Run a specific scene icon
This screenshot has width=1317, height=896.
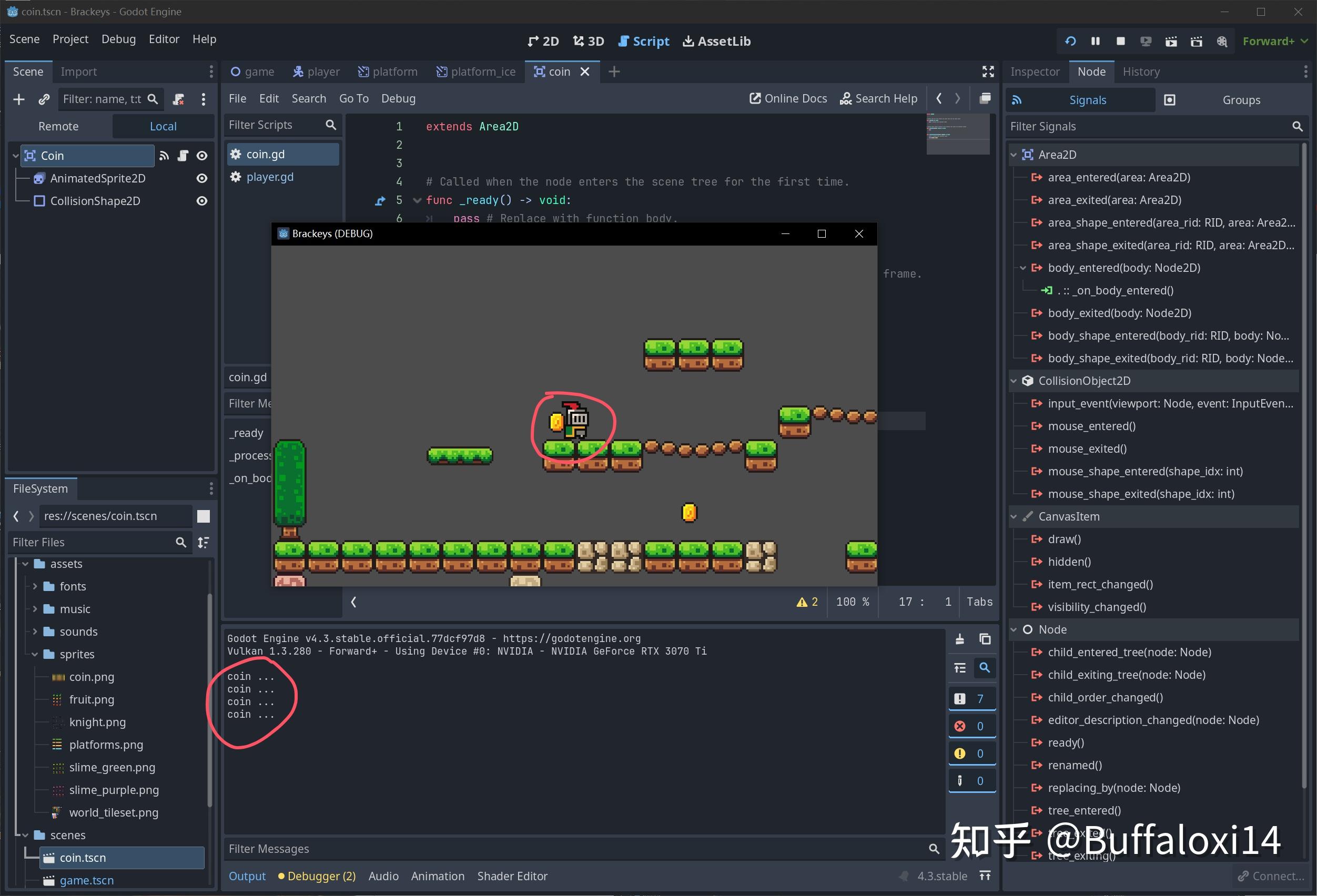click(x=1197, y=42)
